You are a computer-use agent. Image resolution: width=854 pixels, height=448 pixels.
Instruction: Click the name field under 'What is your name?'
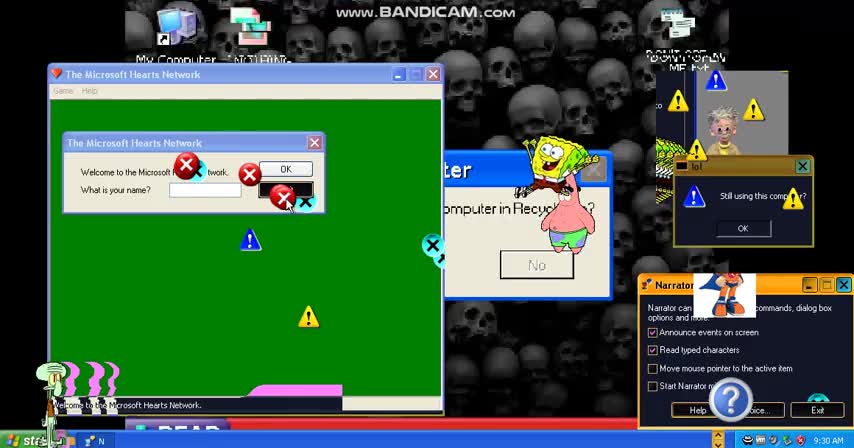coord(205,190)
